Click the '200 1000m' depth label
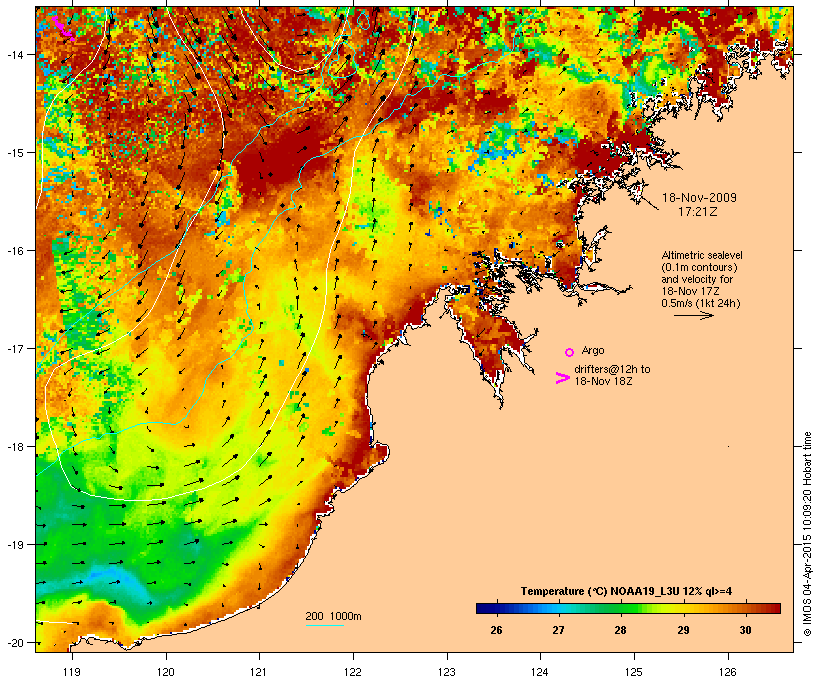This screenshot has height=680, width=820. (x=333, y=616)
